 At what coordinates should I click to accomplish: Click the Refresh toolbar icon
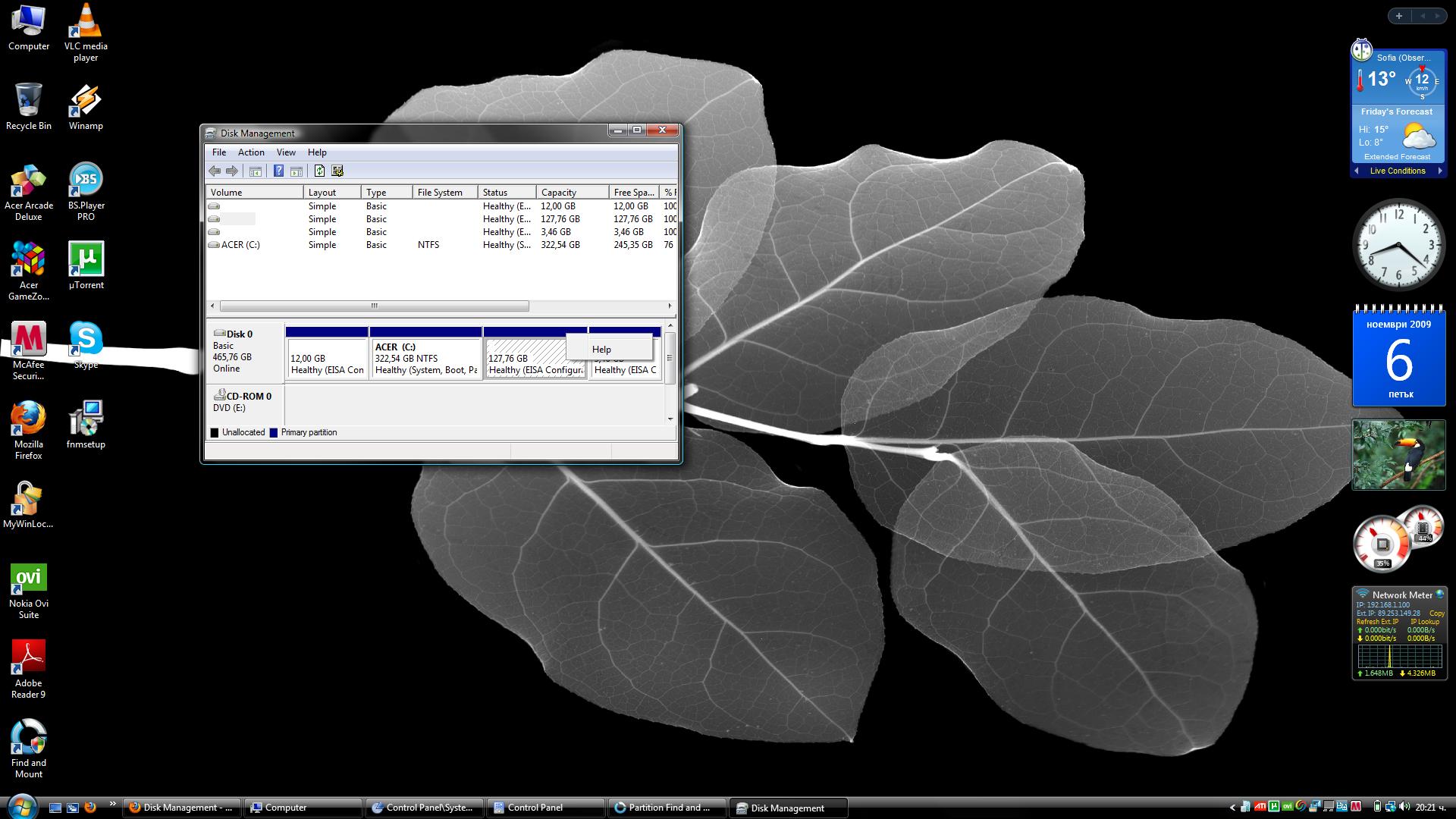tap(319, 171)
